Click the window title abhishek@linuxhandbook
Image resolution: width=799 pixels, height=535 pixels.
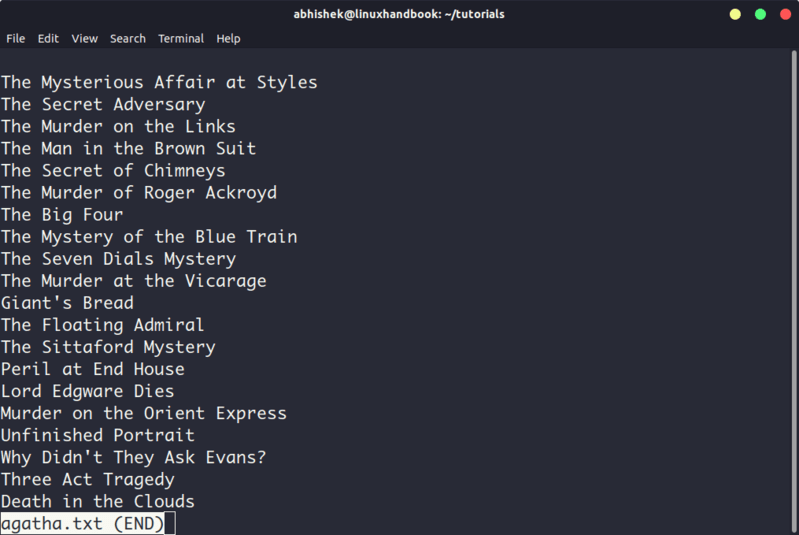399,14
